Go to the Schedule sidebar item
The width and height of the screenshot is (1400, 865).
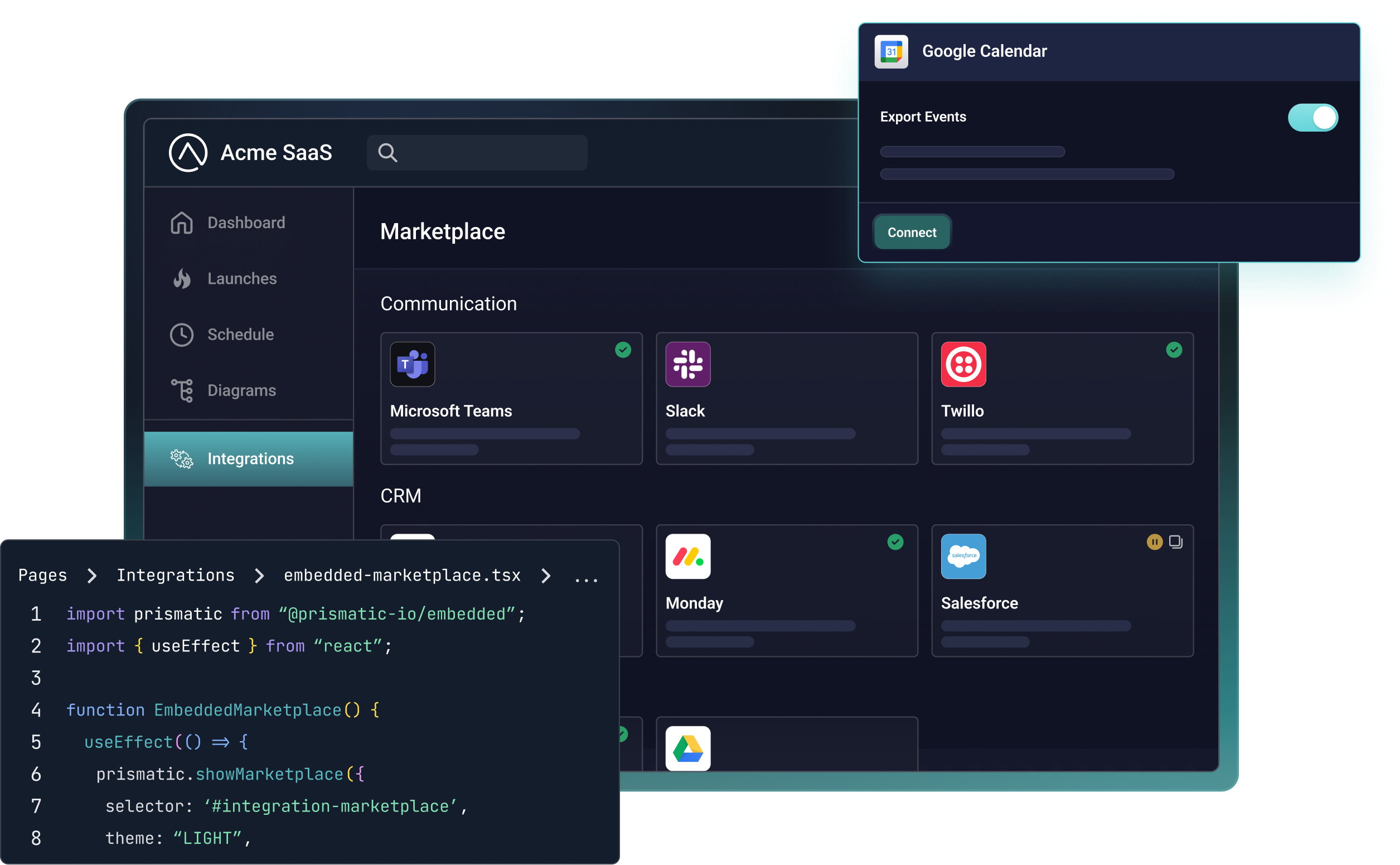click(x=240, y=335)
